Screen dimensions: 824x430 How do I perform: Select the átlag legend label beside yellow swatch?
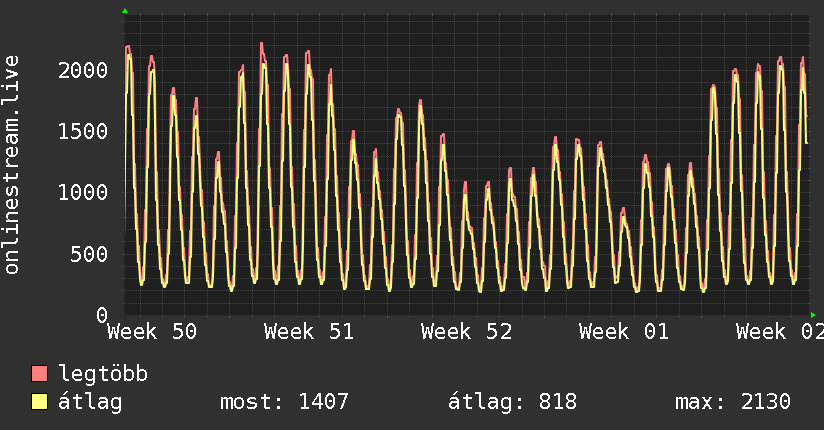pos(90,402)
